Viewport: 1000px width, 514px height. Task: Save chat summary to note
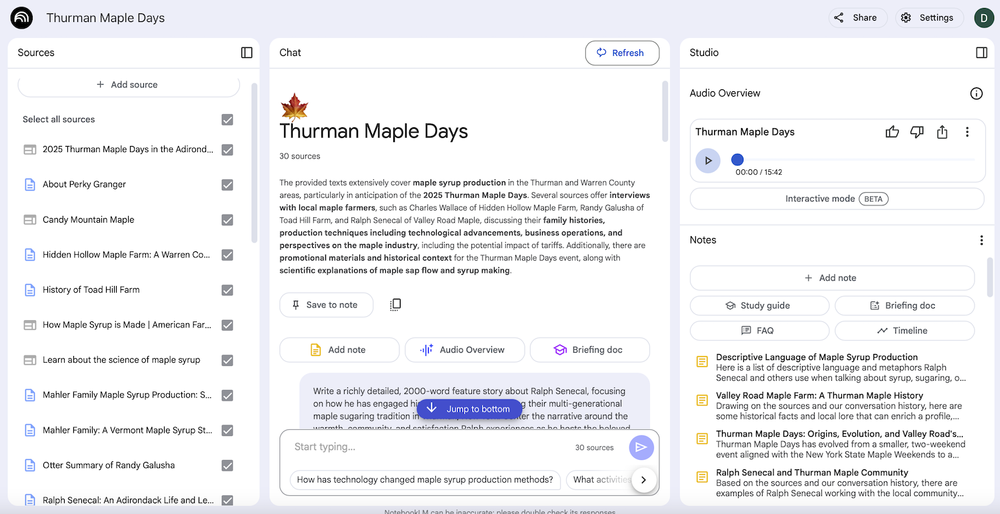[326, 305]
